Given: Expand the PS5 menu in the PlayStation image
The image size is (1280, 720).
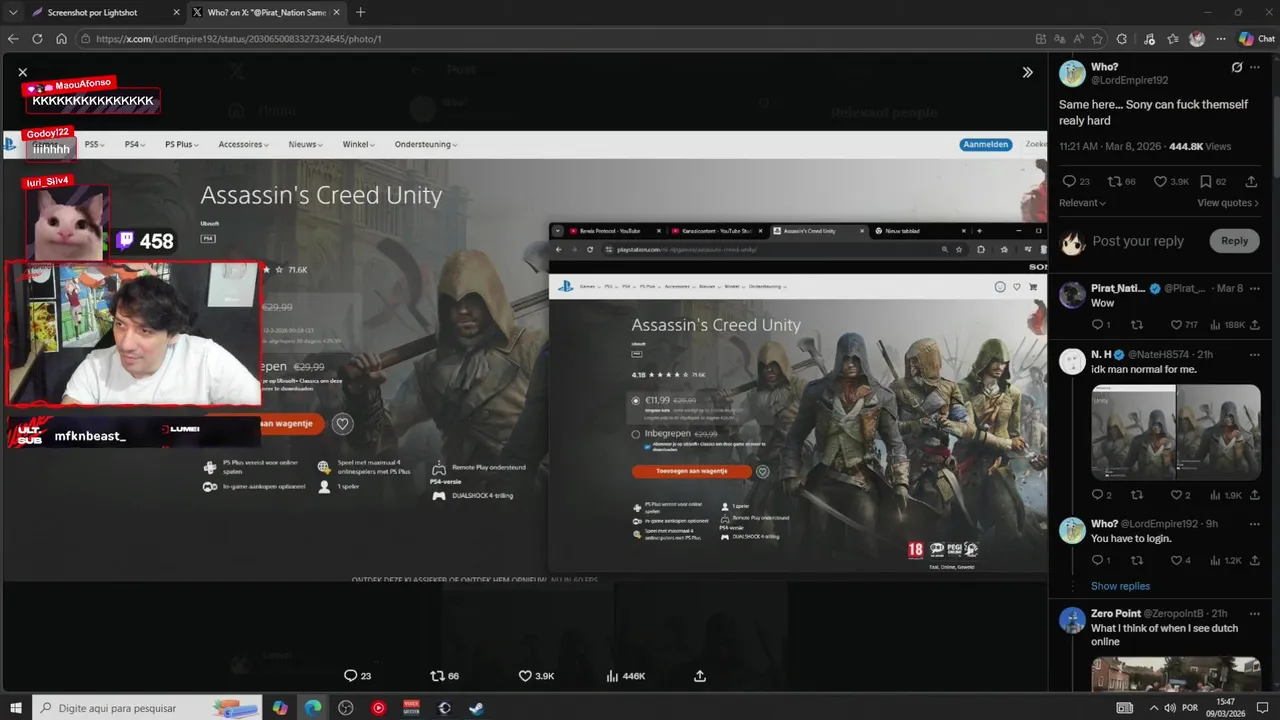Looking at the screenshot, I should (x=94, y=144).
